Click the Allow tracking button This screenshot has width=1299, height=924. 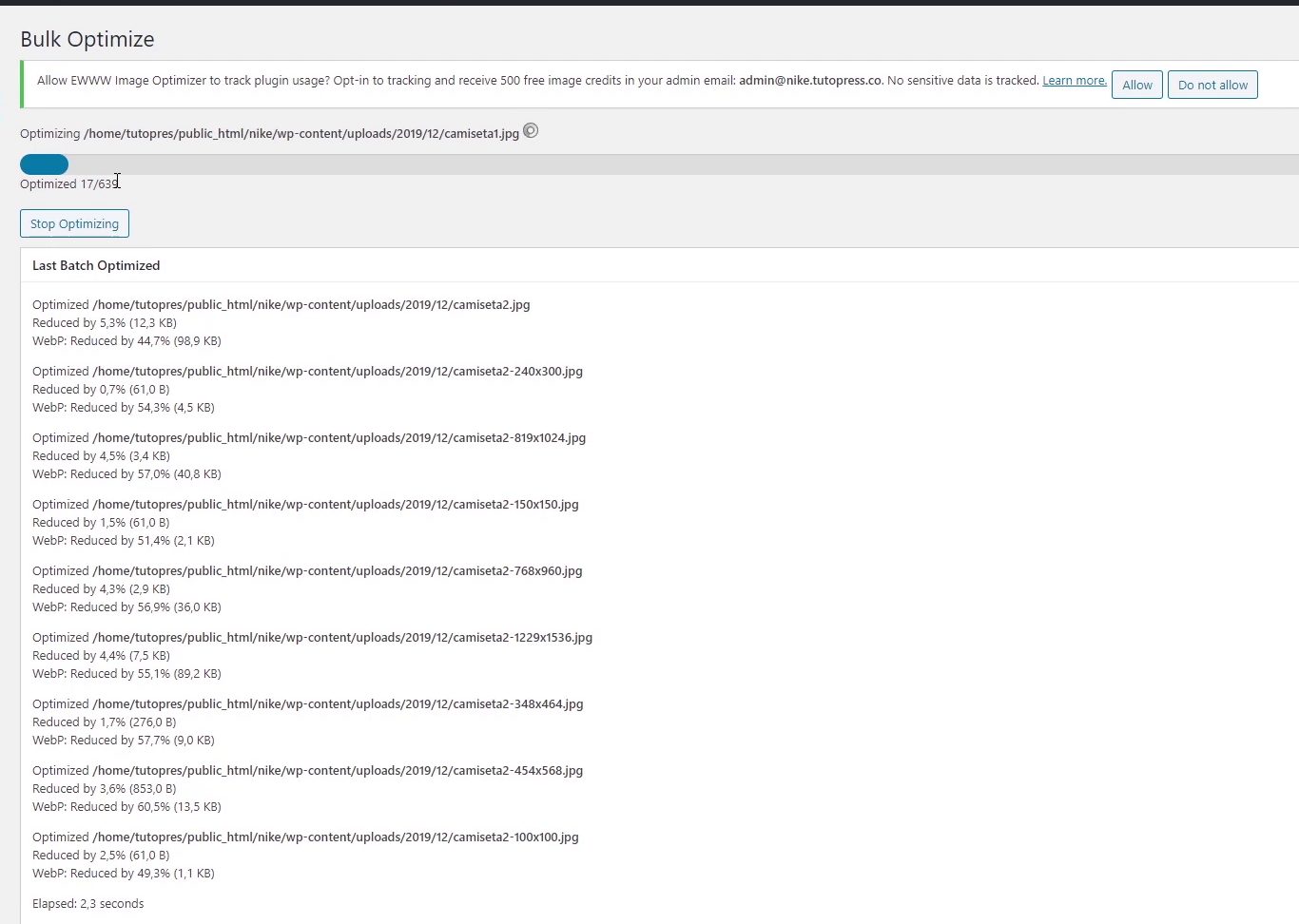(x=1136, y=85)
